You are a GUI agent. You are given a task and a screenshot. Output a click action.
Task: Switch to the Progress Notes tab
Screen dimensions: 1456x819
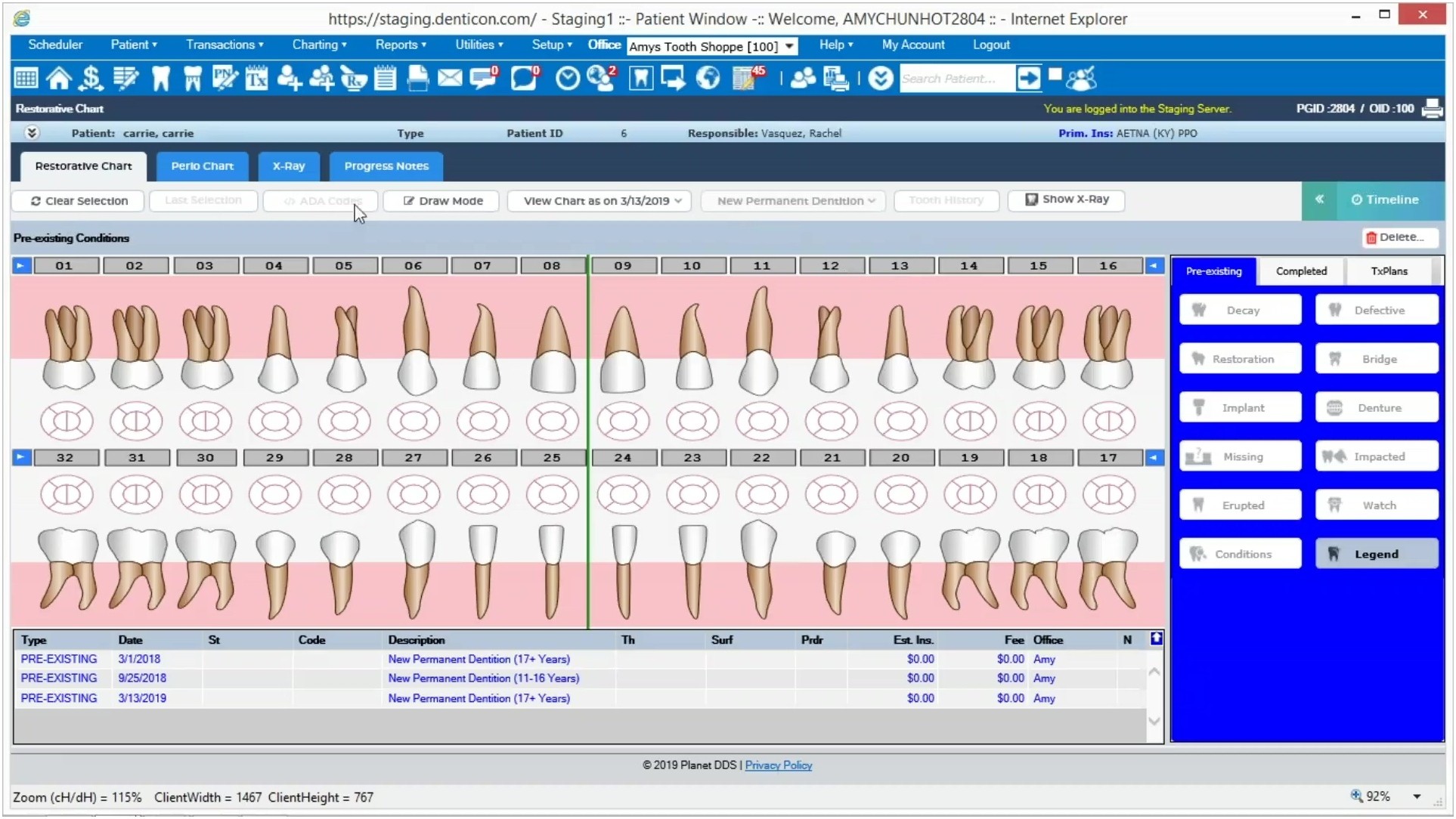[x=386, y=166]
